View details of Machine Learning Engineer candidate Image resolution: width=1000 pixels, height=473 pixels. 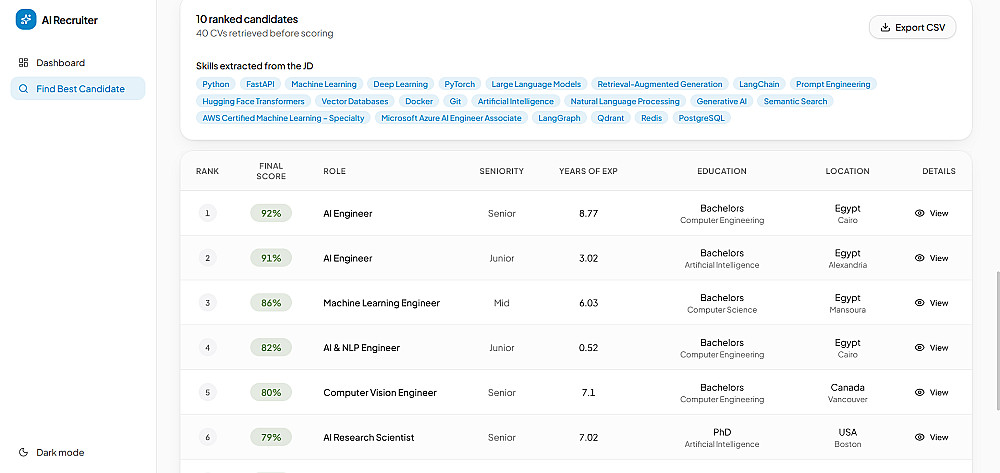click(x=932, y=303)
